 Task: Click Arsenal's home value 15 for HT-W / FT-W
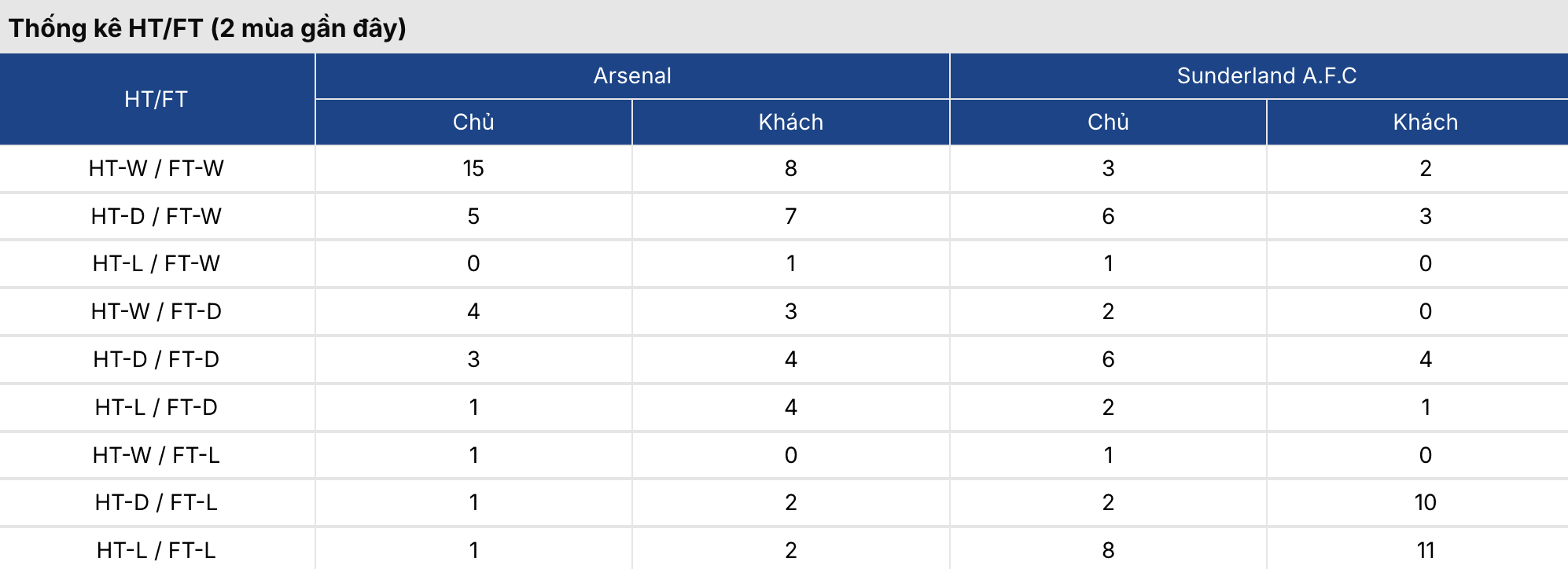click(x=473, y=168)
